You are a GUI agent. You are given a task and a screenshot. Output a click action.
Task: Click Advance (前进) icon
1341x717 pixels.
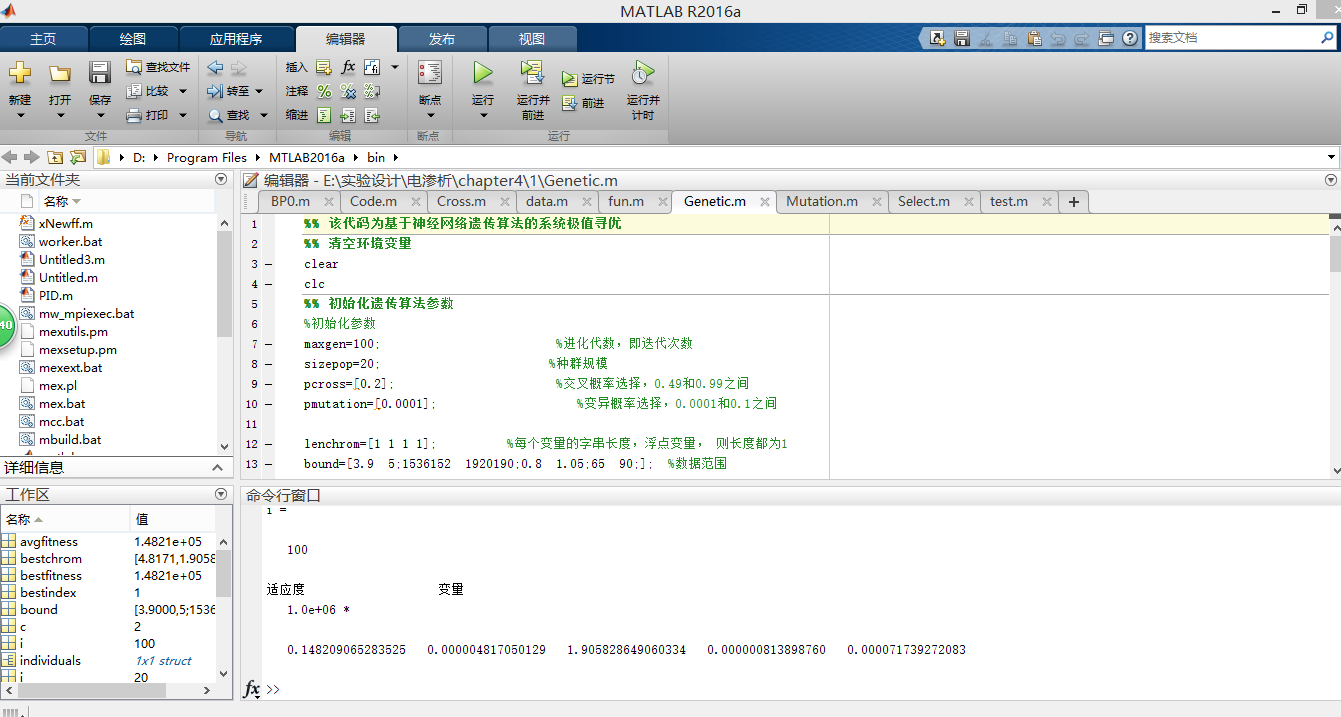coord(570,103)
